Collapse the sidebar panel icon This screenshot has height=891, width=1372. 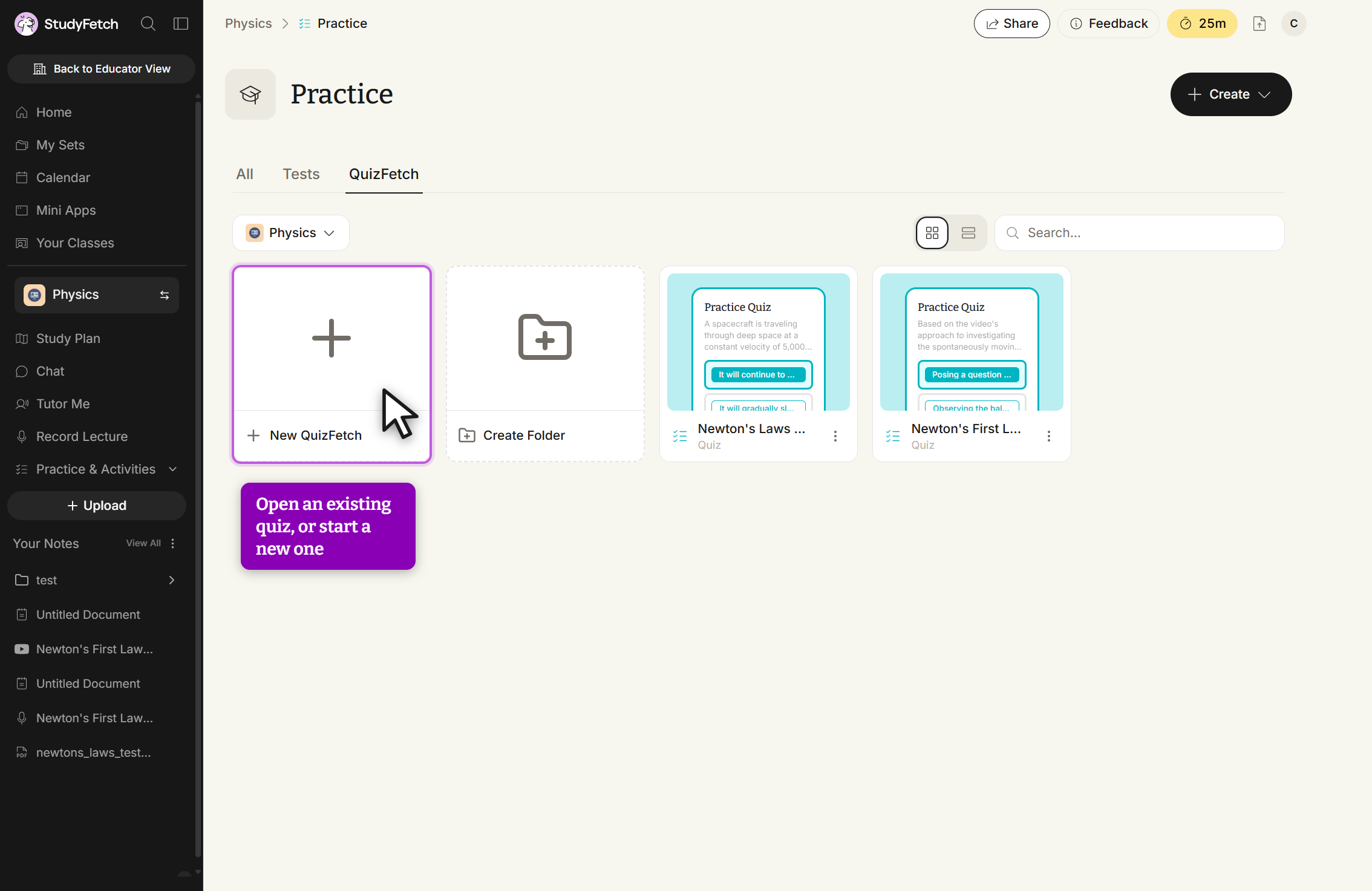[181, 24]
